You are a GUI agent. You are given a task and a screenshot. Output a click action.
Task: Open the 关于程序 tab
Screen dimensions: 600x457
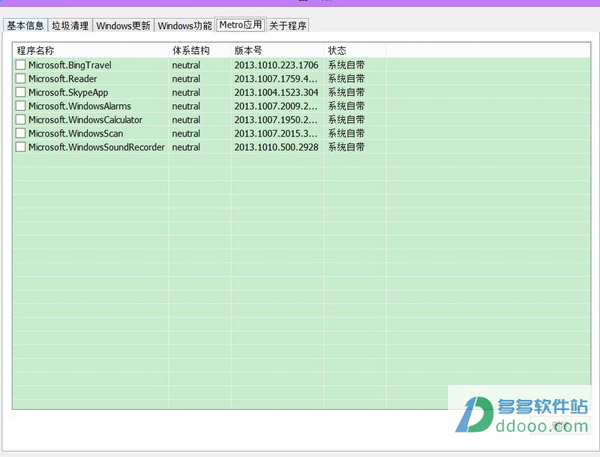288,26
